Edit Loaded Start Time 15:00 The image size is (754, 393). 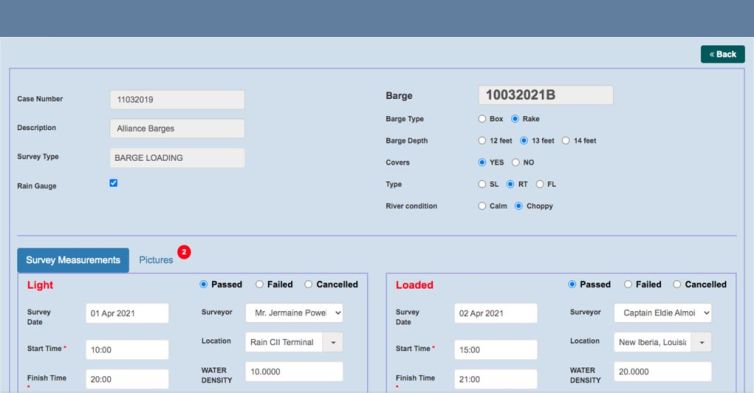point(495,350)
